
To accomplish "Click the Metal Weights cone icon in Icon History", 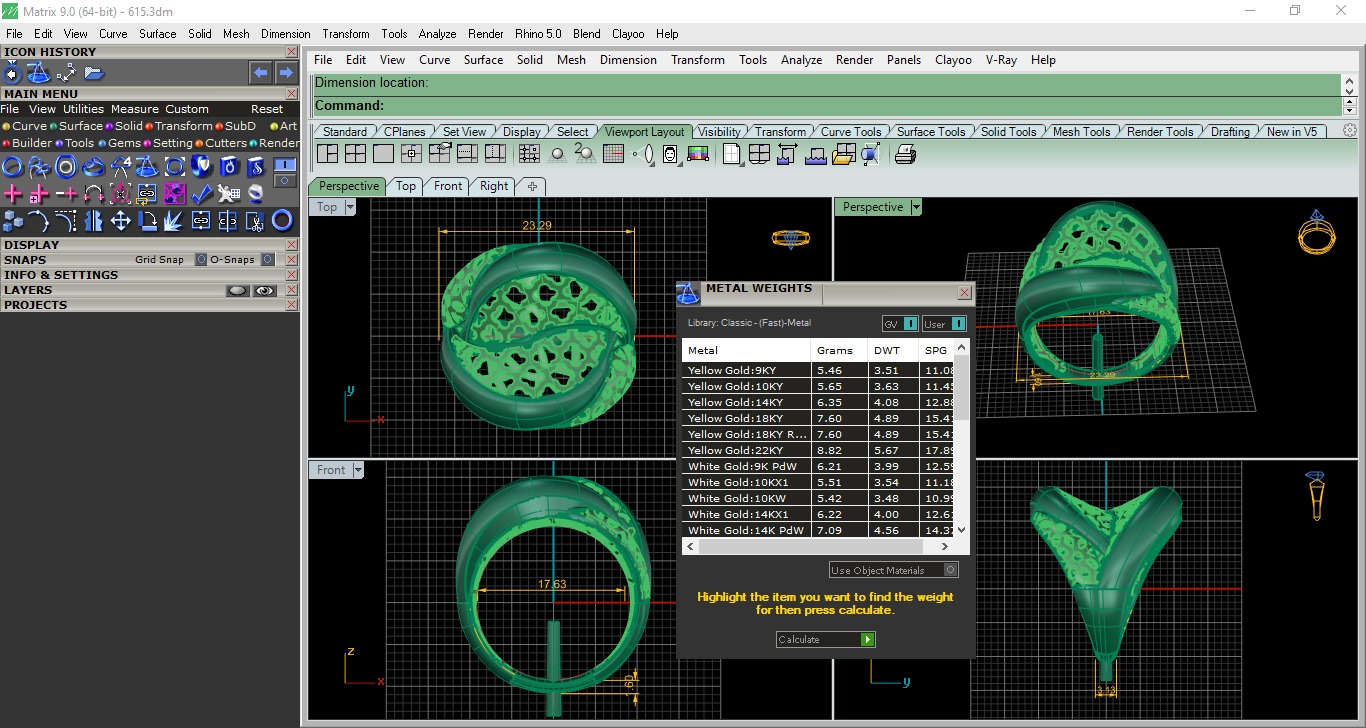I will (38, 72).
